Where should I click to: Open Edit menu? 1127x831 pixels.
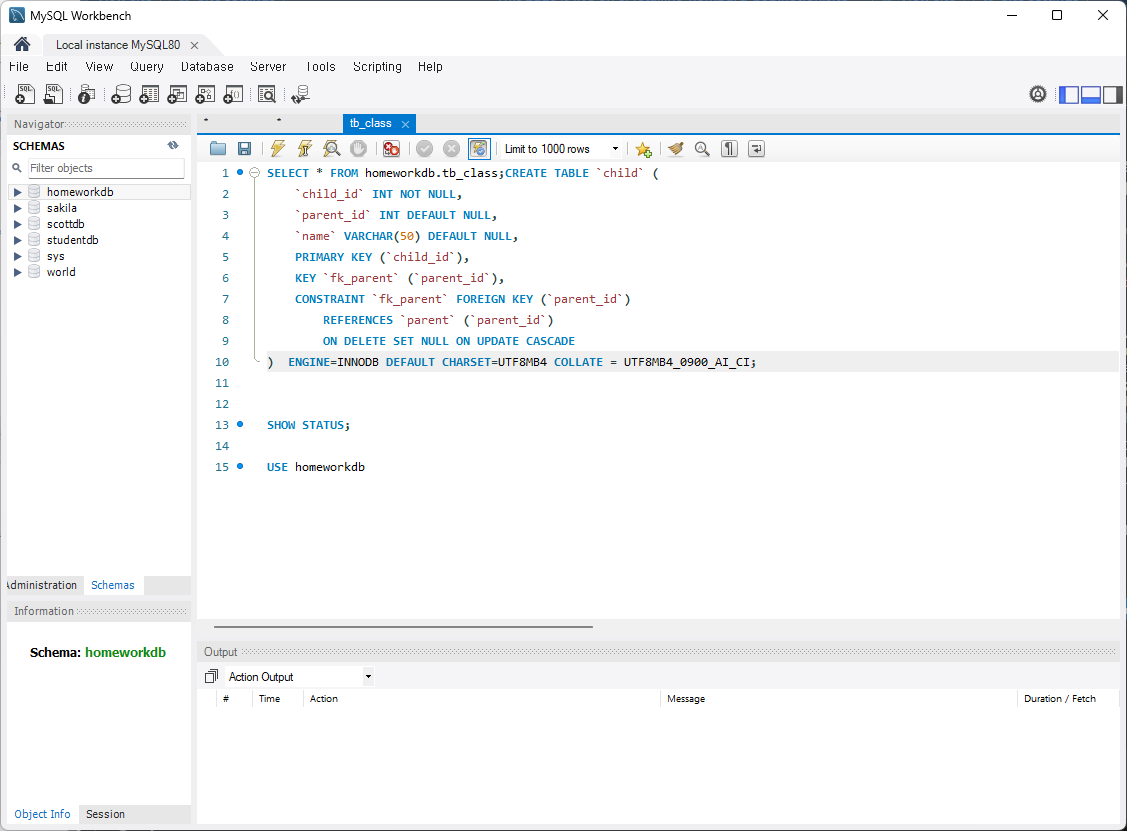(57, 67)
